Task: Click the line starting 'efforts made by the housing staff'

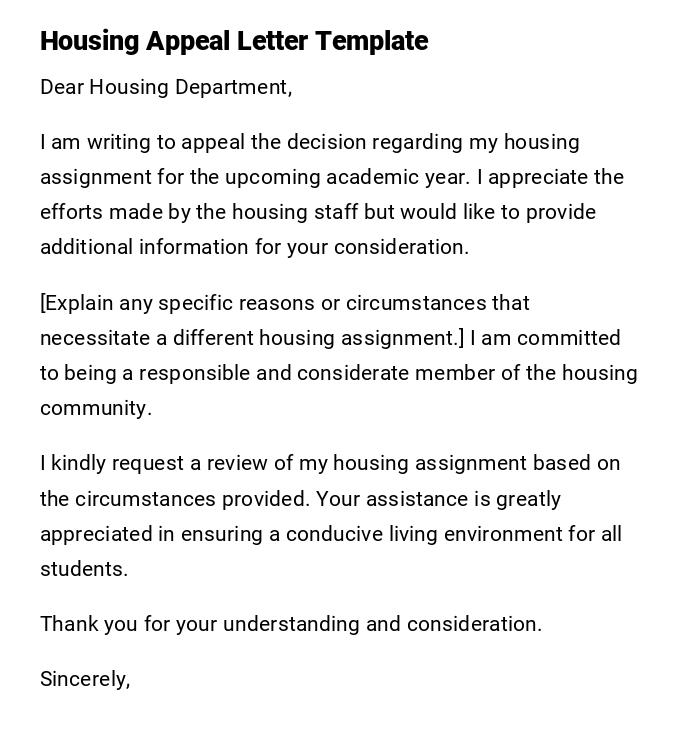Action: pyautogui.click(x=318, y=212)
